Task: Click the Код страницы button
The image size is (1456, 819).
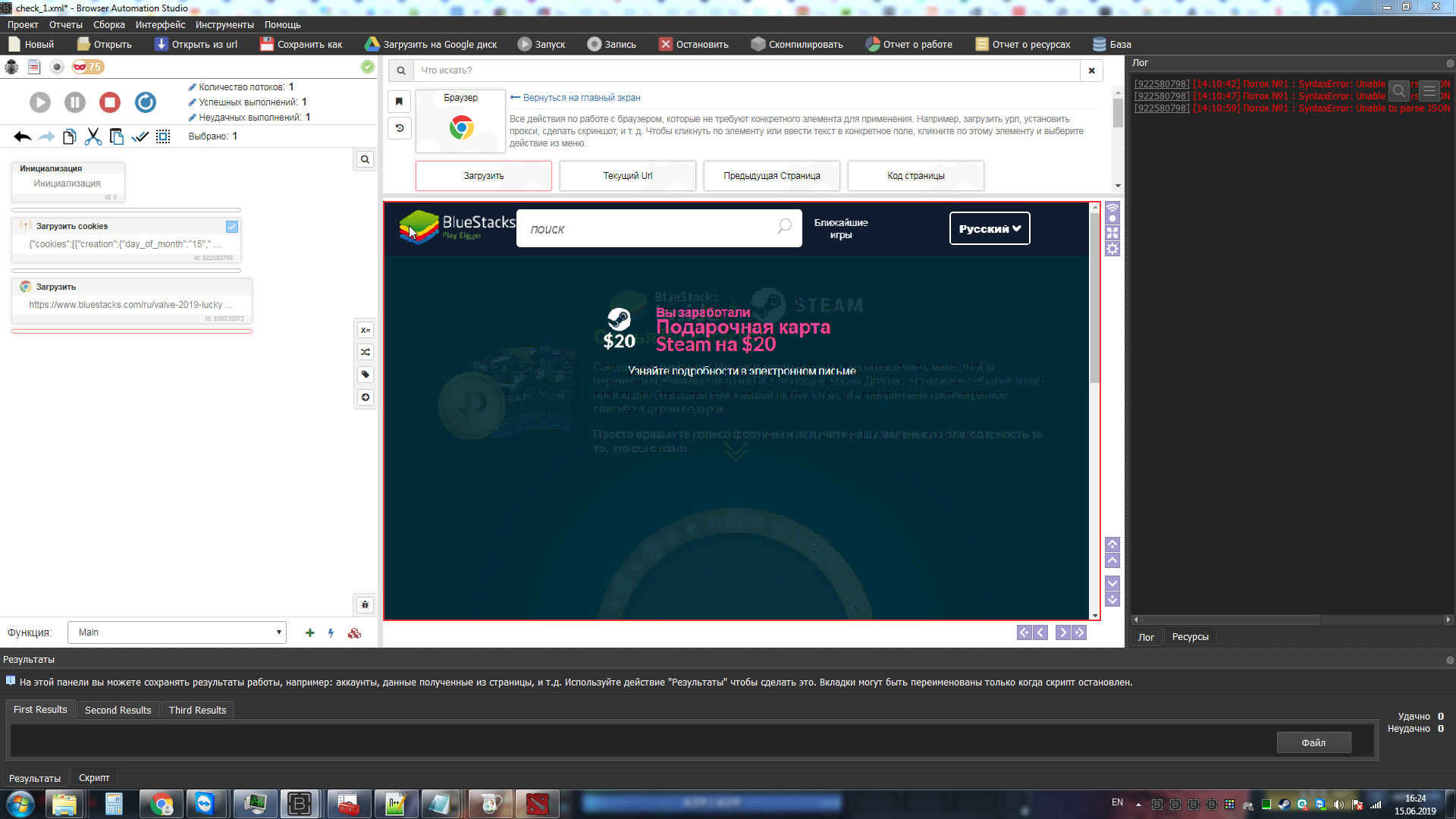Action: click(916, 176)
